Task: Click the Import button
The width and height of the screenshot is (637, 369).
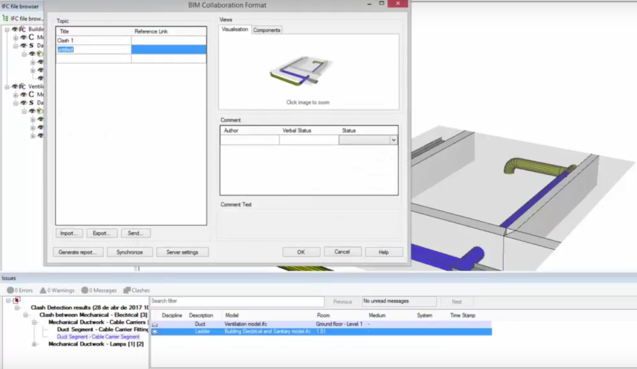Action: click(69, 233)
